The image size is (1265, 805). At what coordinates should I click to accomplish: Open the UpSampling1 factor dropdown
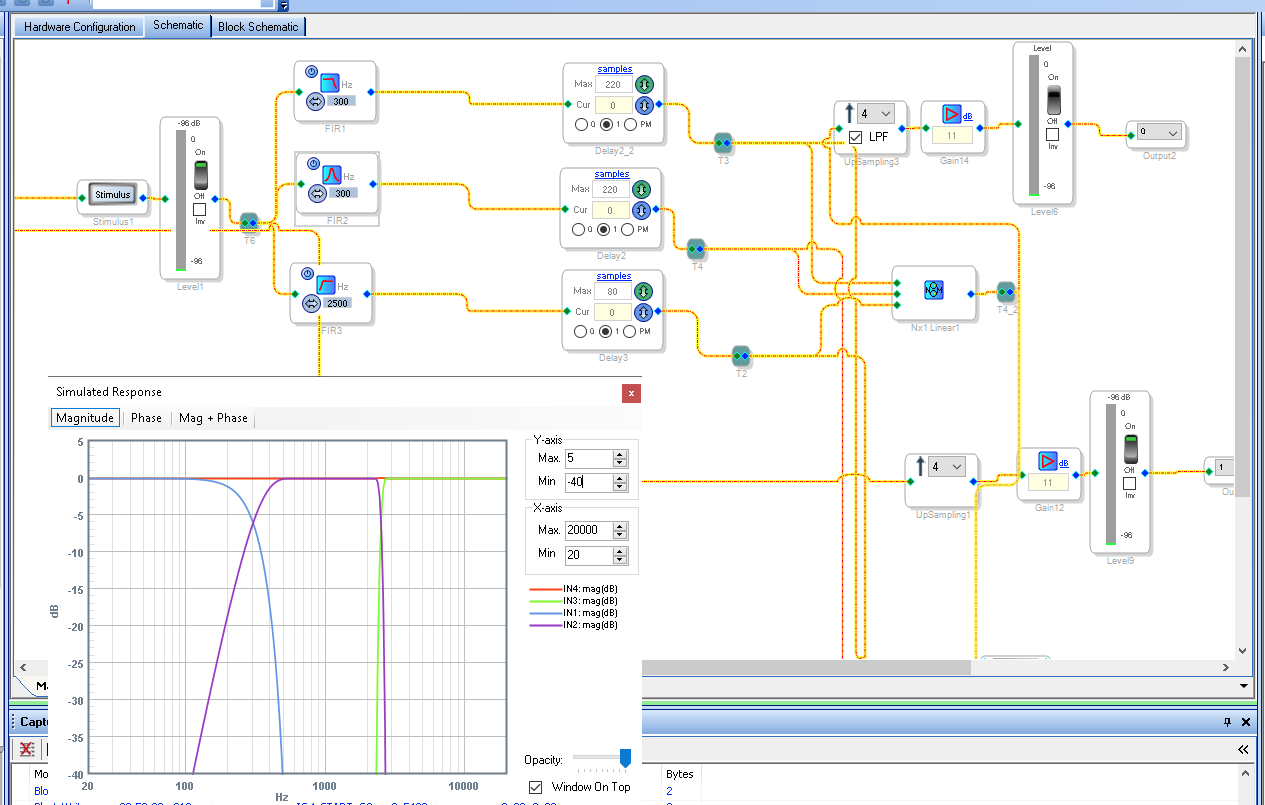[x=946, y=466]
